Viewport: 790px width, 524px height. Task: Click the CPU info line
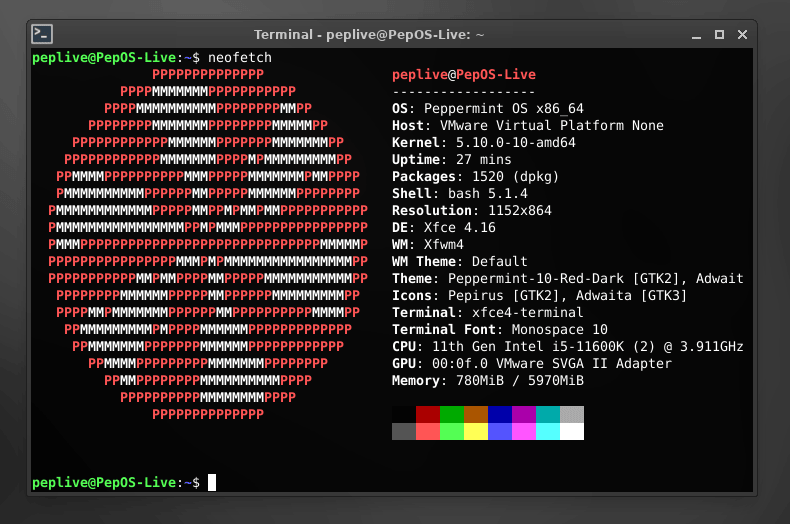567,347
